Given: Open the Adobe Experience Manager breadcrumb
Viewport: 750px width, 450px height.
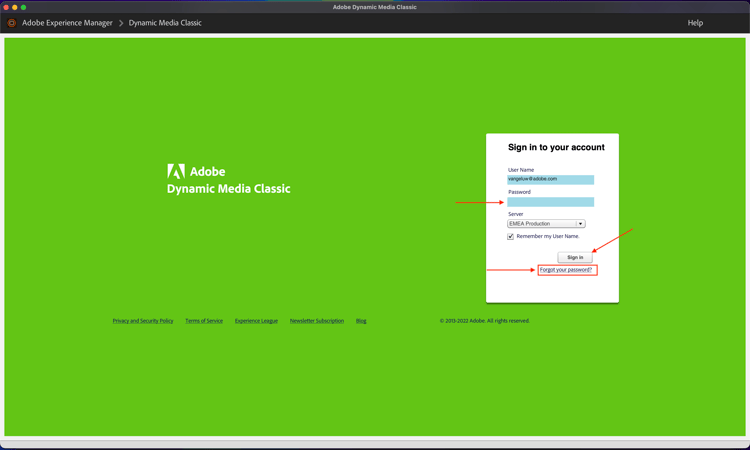Looking at the screenshot, I should tap(67, 23).
